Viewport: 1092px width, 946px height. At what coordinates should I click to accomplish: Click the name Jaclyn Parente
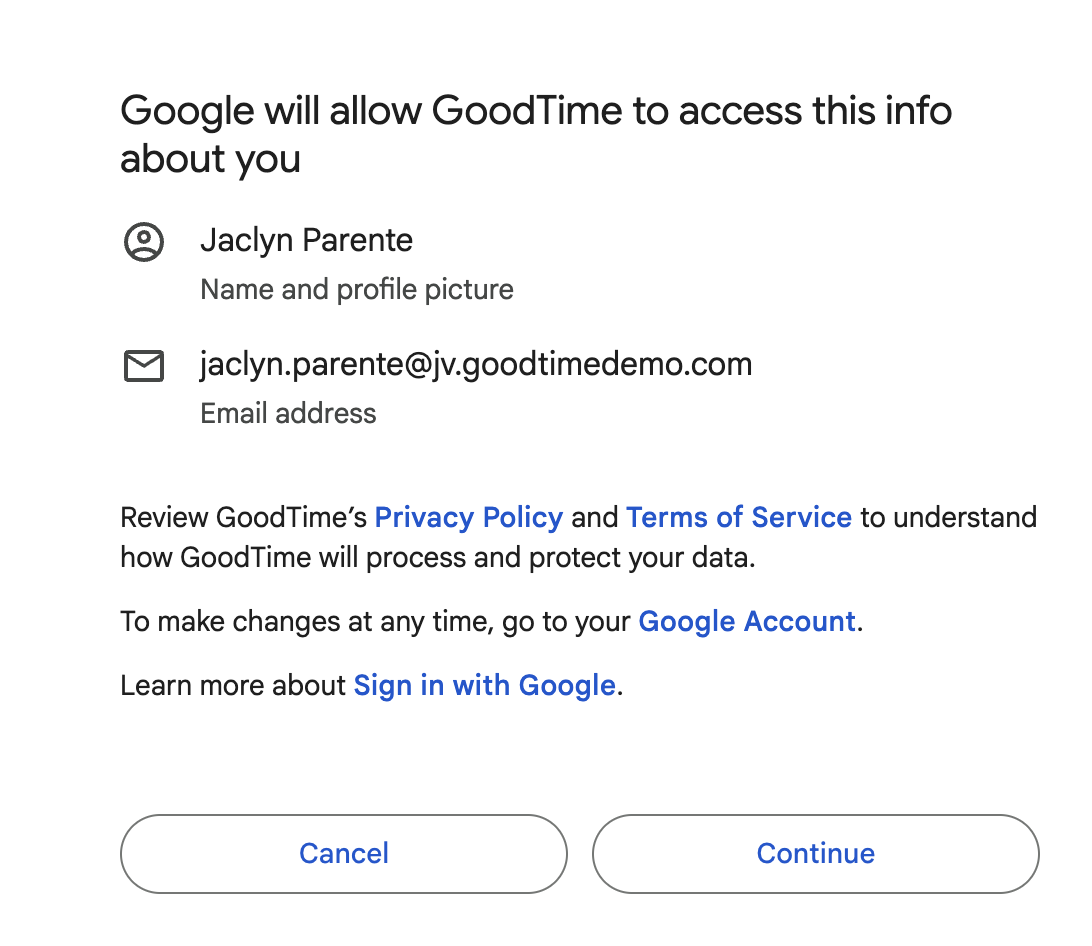[306, 241]
